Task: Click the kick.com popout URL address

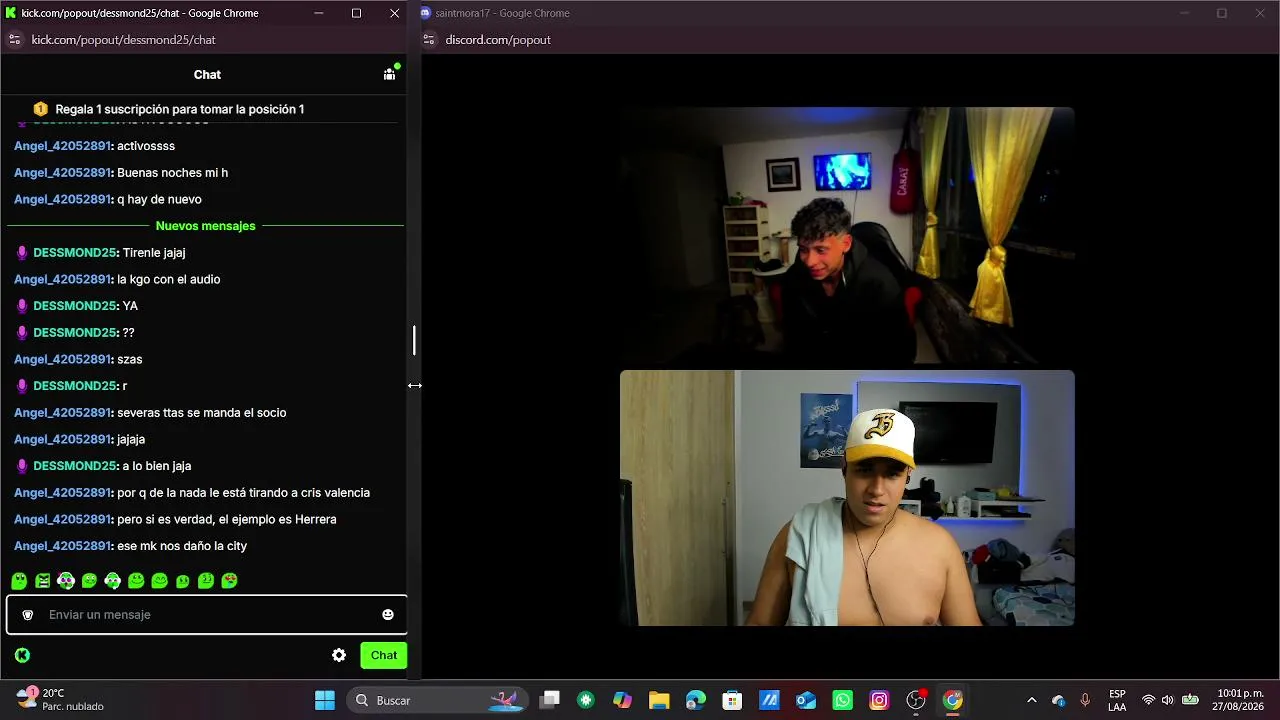Action: click(123, 40)
